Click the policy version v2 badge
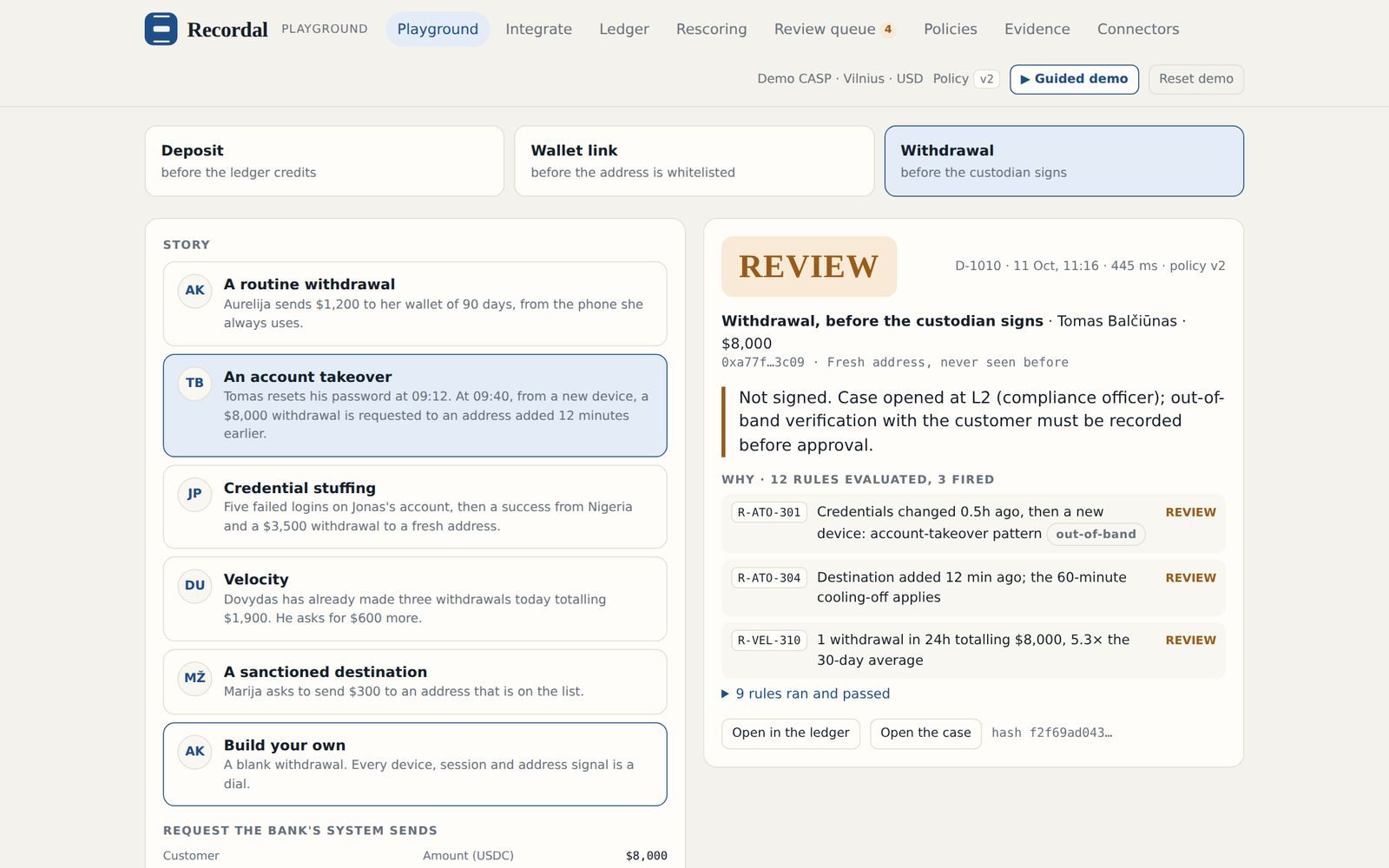 click(x=986, y=79)
